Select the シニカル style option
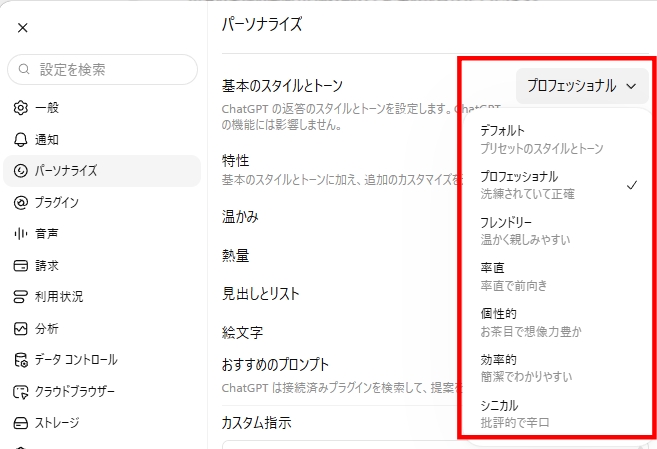Image resolution: width=657 pixels, height=449 pixels. tap(558, 414)
